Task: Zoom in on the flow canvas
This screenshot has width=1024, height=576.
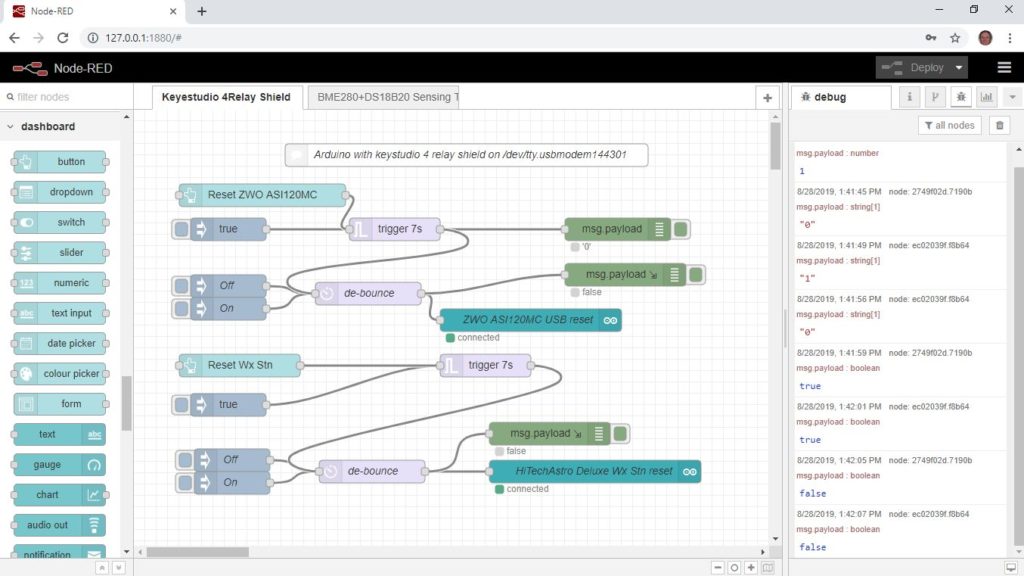Action: (751, 568)
